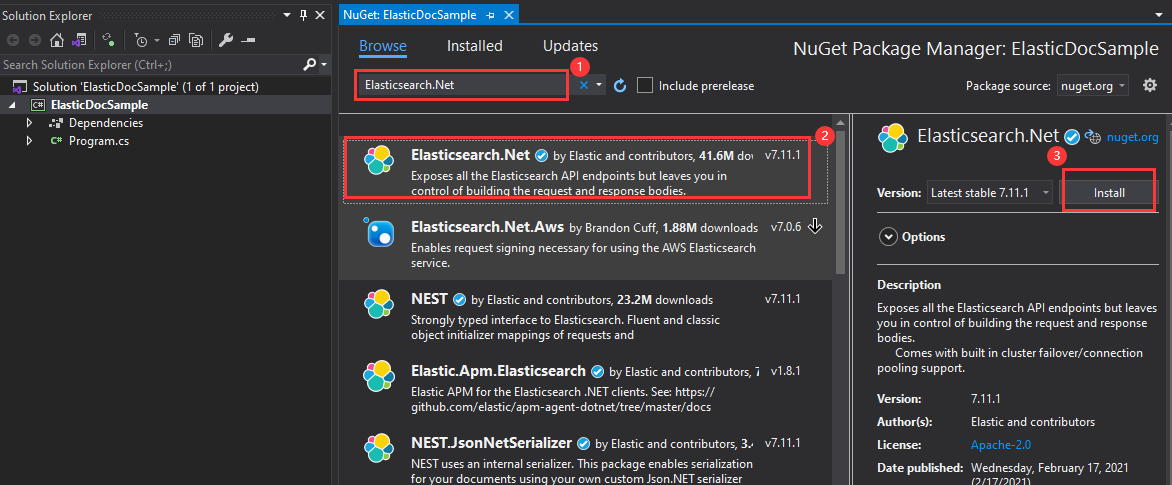This screenshot has width=1172, height=485.
Task: Pin the Solution Explorer panel
Action: click(303, 14)
